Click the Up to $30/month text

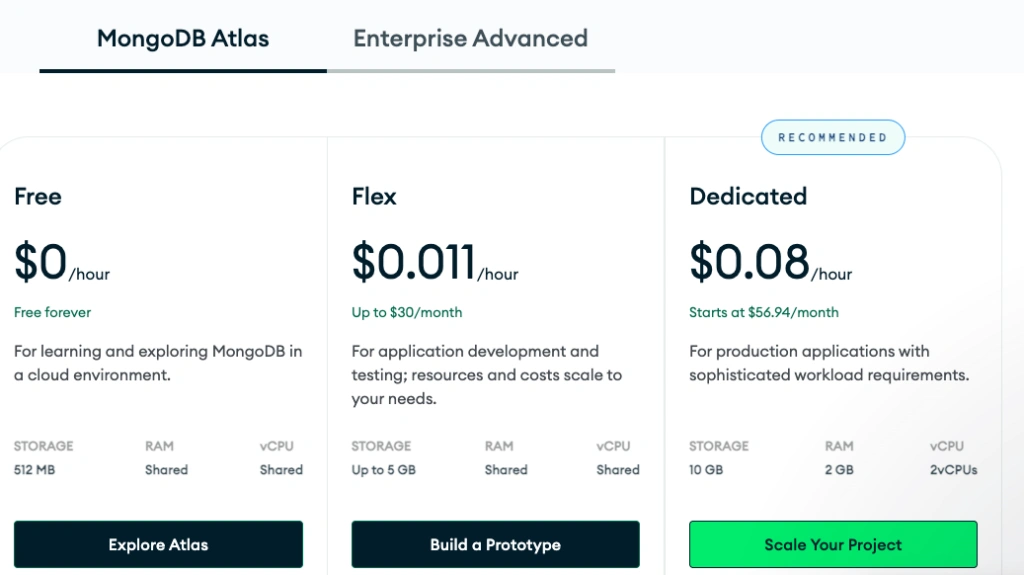click(x=407, y=313)
